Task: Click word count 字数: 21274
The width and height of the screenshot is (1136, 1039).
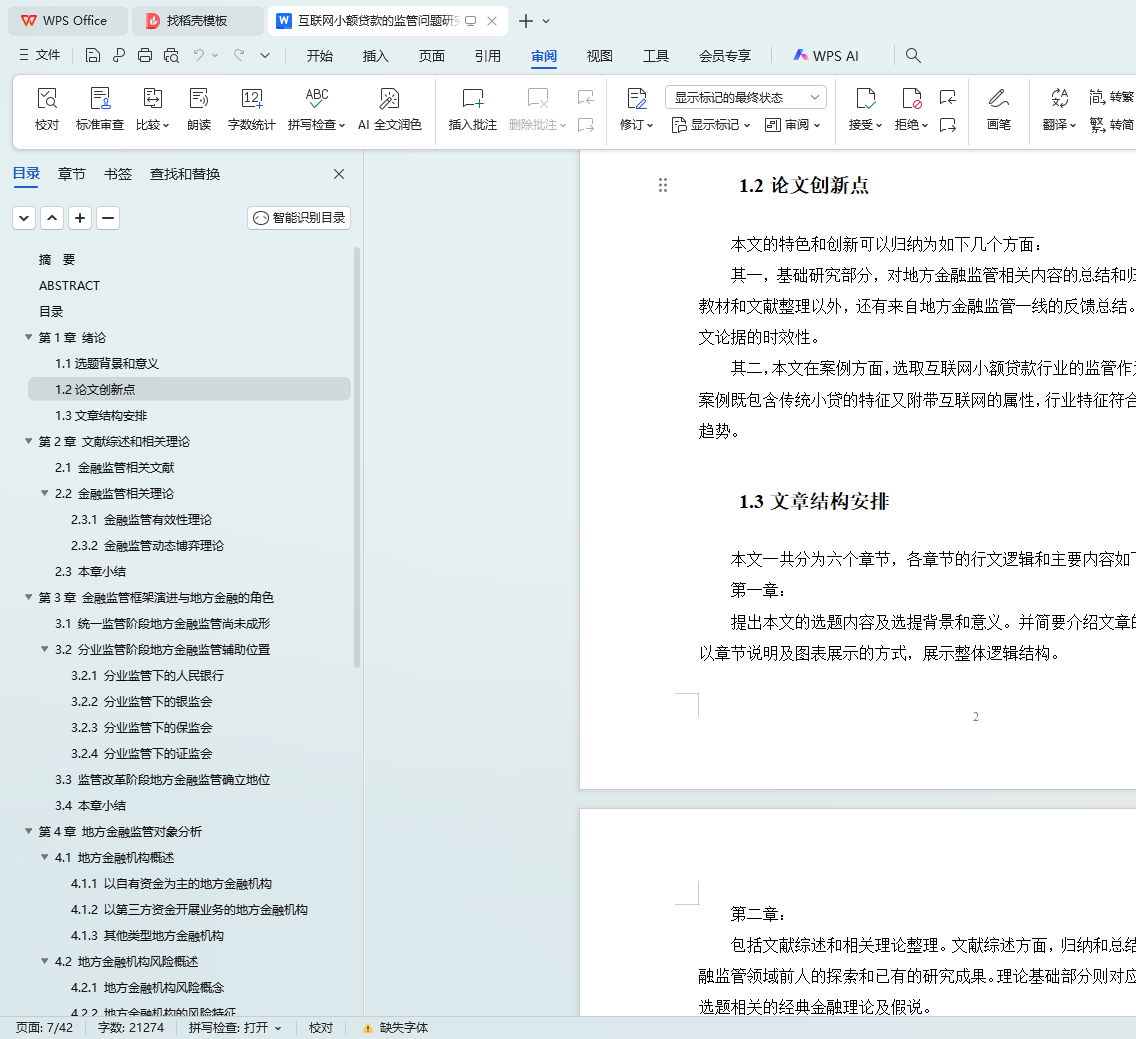Action: (x=131, y=1027)
